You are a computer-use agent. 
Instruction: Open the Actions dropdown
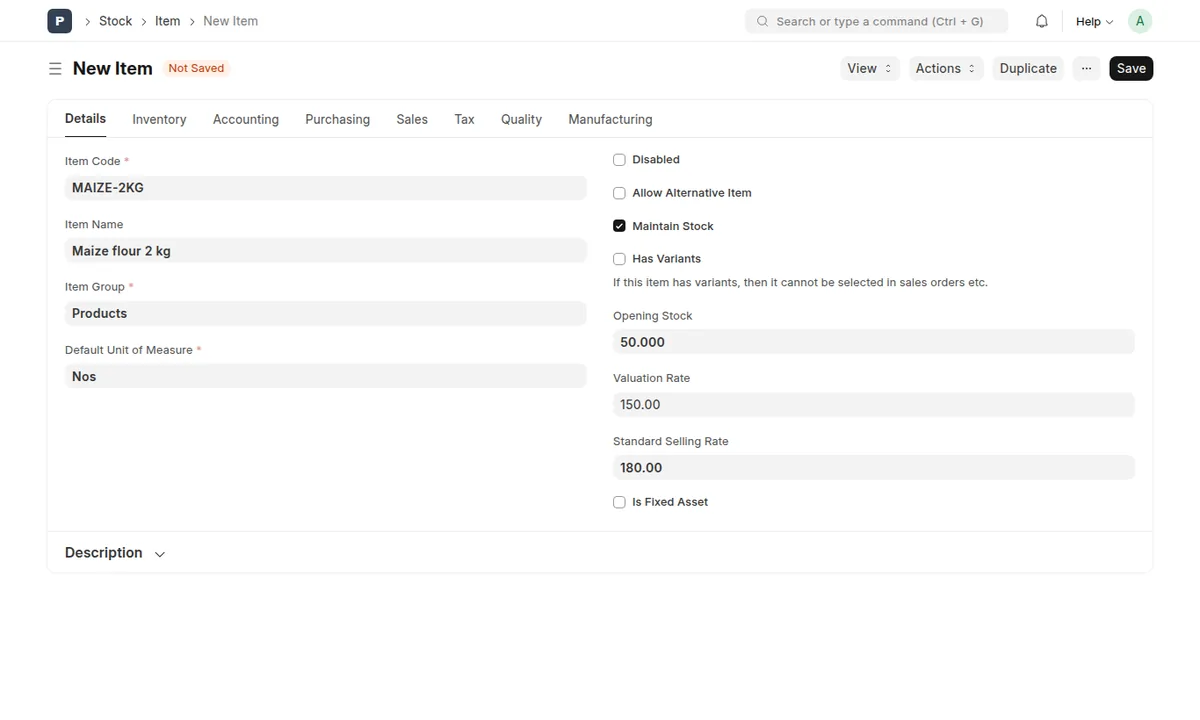point(946,68)
